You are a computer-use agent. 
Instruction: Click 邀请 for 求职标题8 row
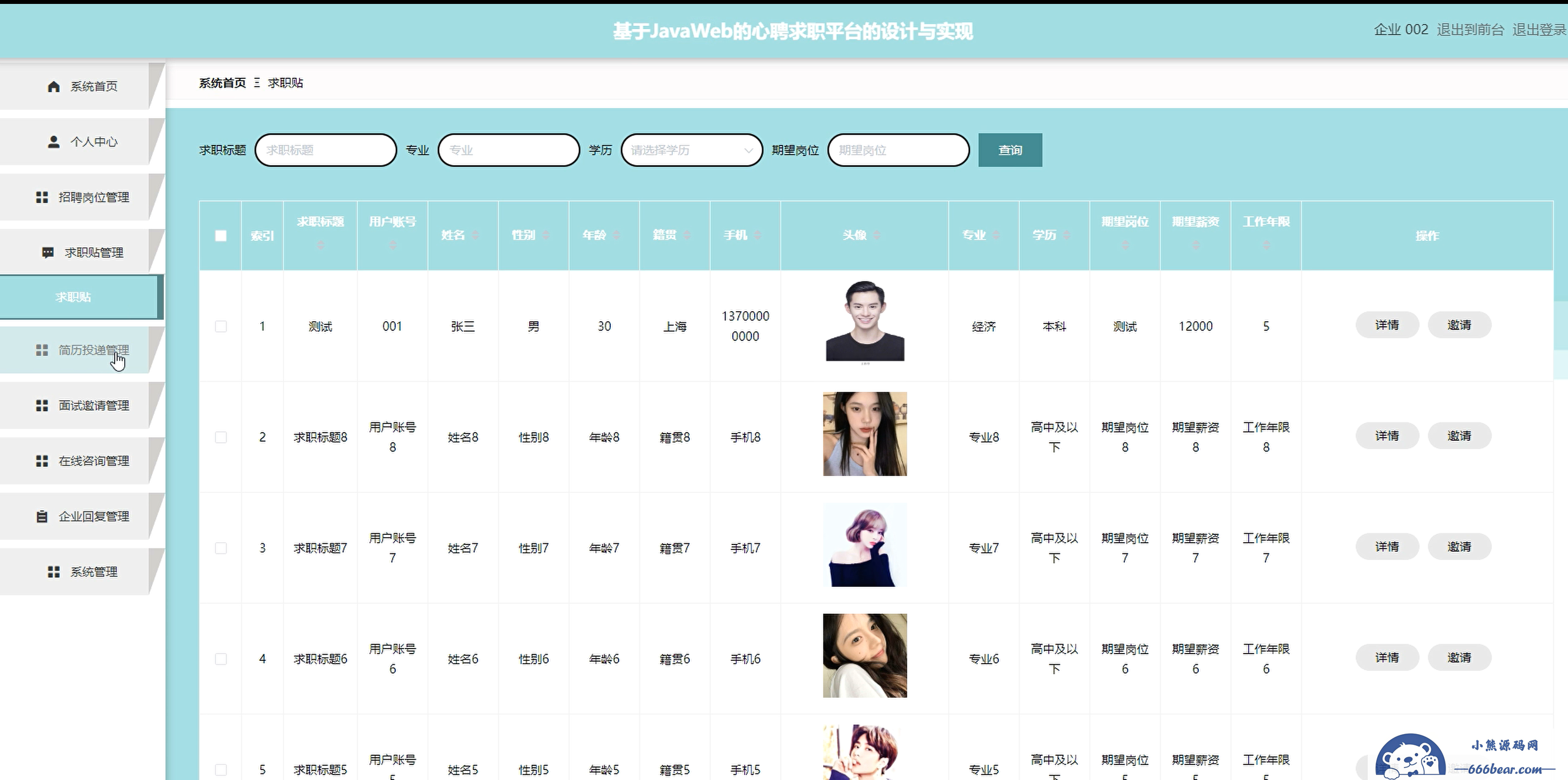pos(1459,436)
